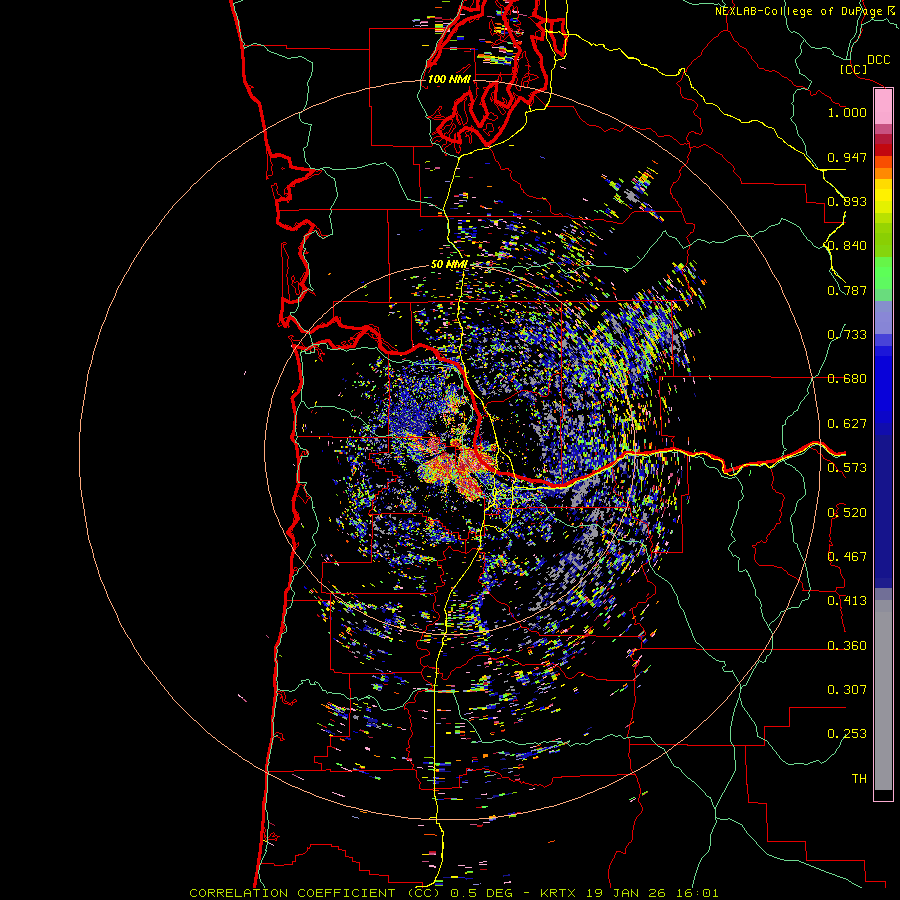Select the 0.307 scale value
The width and height of the screenshot is (900, 900).
(x=847, y=690)
